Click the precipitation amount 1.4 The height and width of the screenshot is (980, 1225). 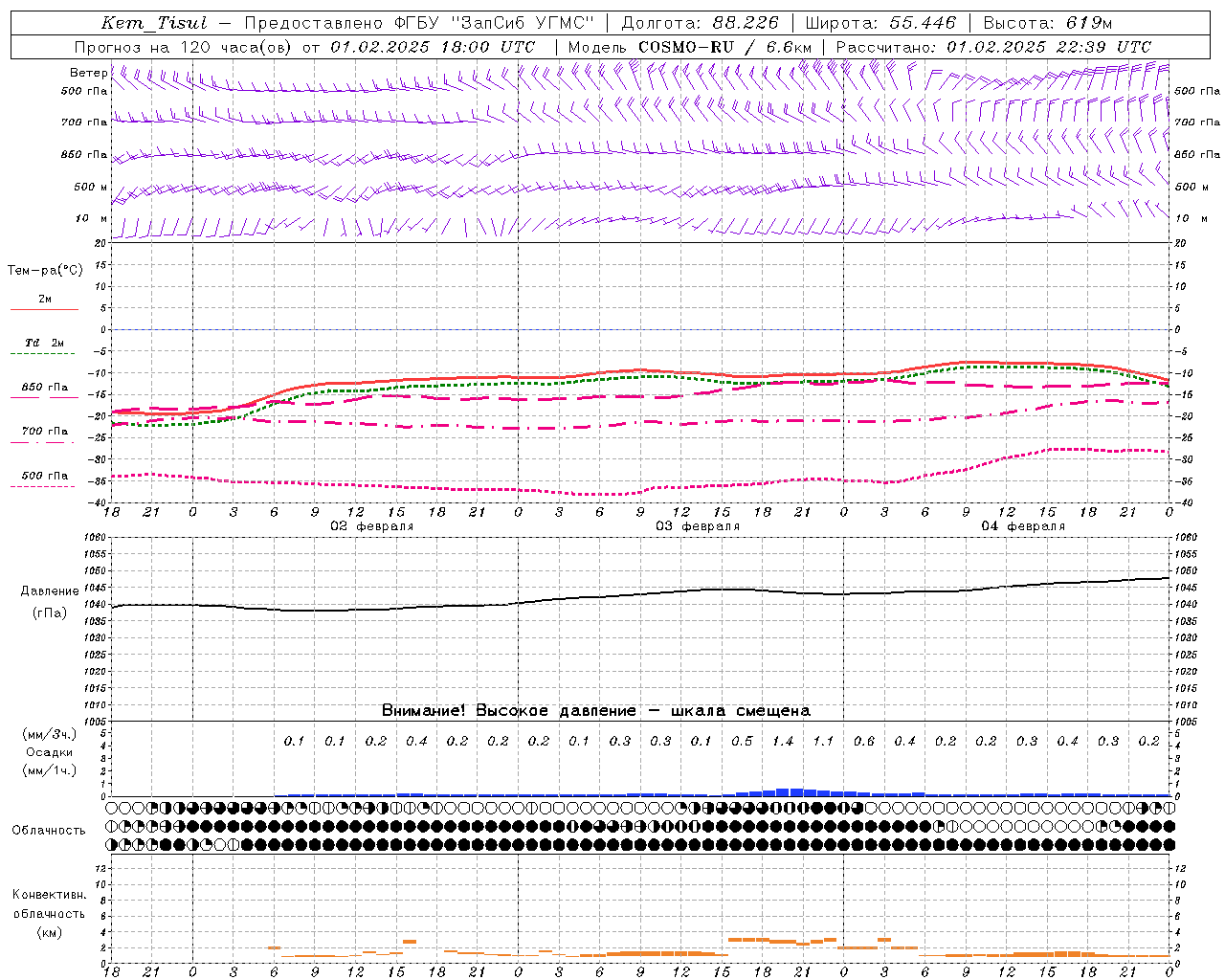tap(783, 742)
